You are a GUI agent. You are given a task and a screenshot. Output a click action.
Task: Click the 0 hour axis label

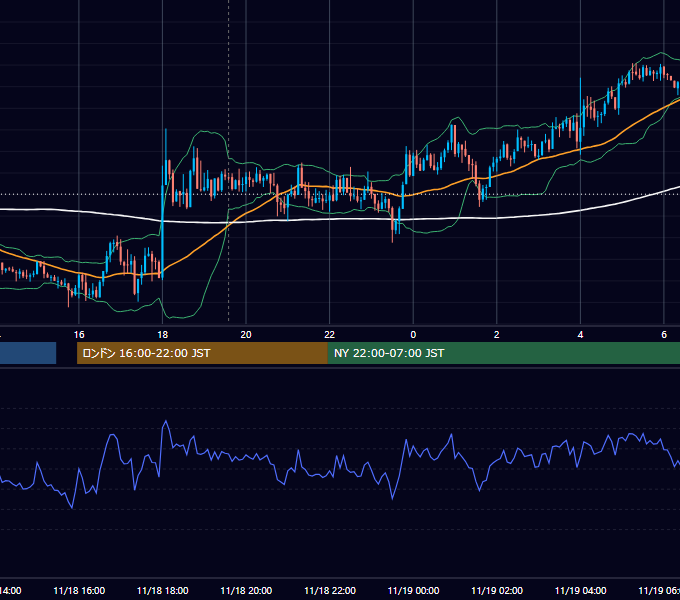coord(413,335)
